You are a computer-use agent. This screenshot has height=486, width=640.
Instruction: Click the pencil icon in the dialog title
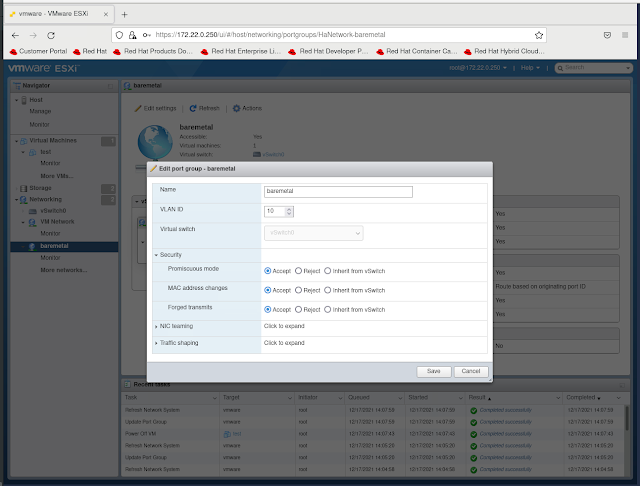[153, 169]
